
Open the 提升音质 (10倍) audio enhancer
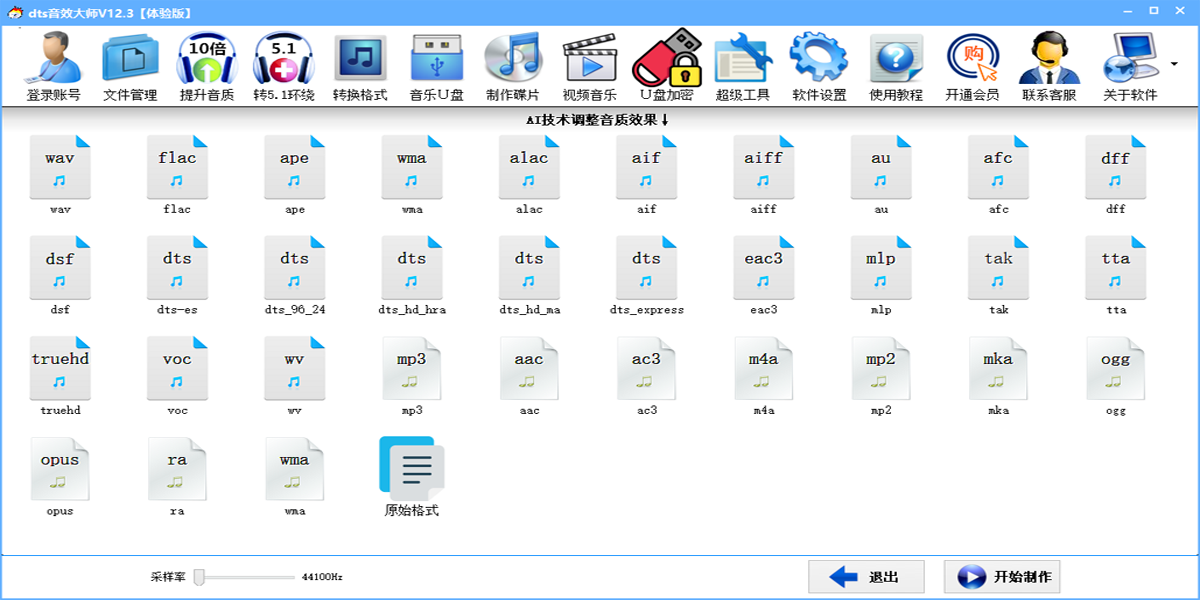click(x=207, y=62)
